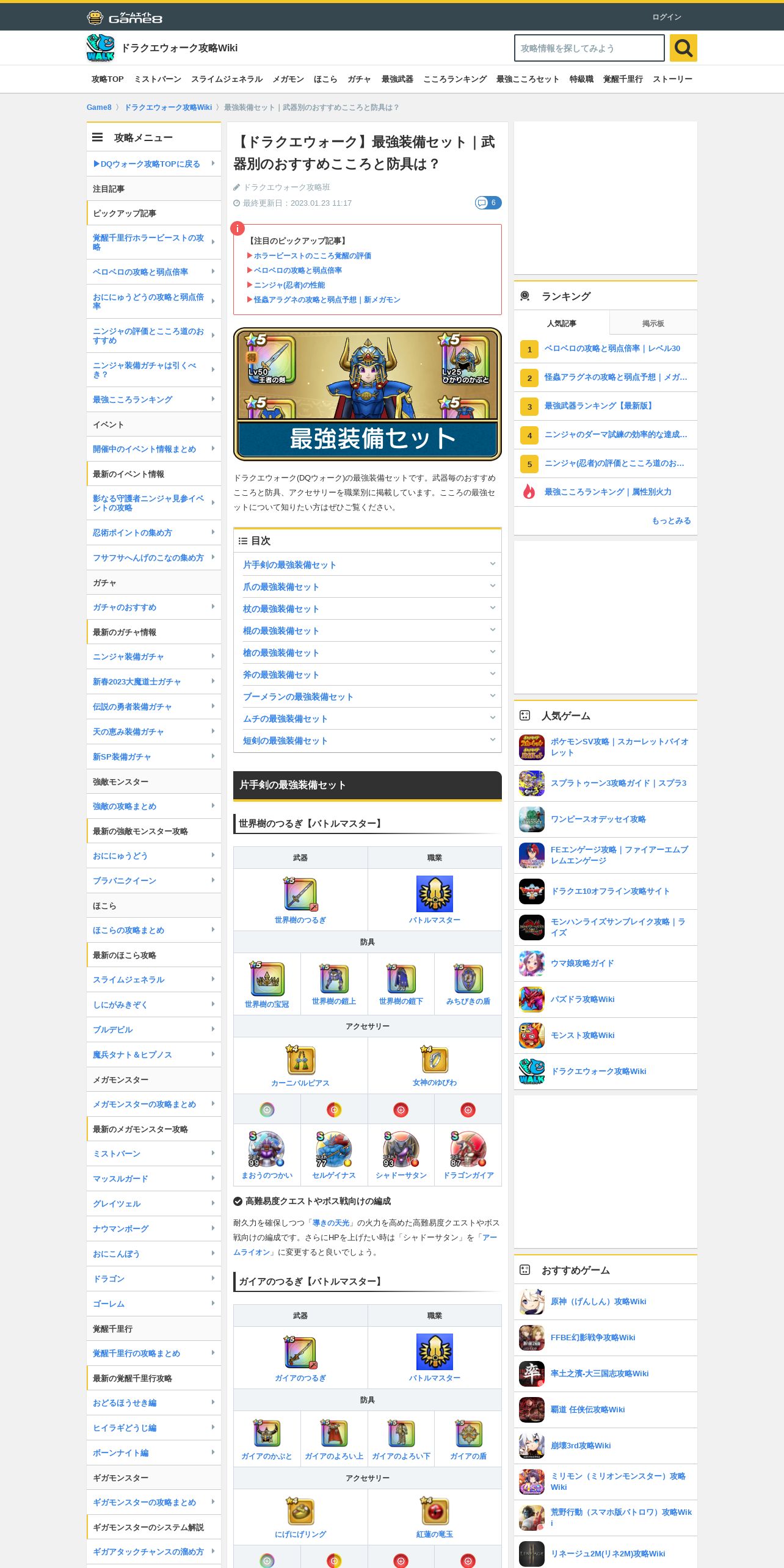
Task: Click the first バトルマスター job icon
Action: [435, 894]
